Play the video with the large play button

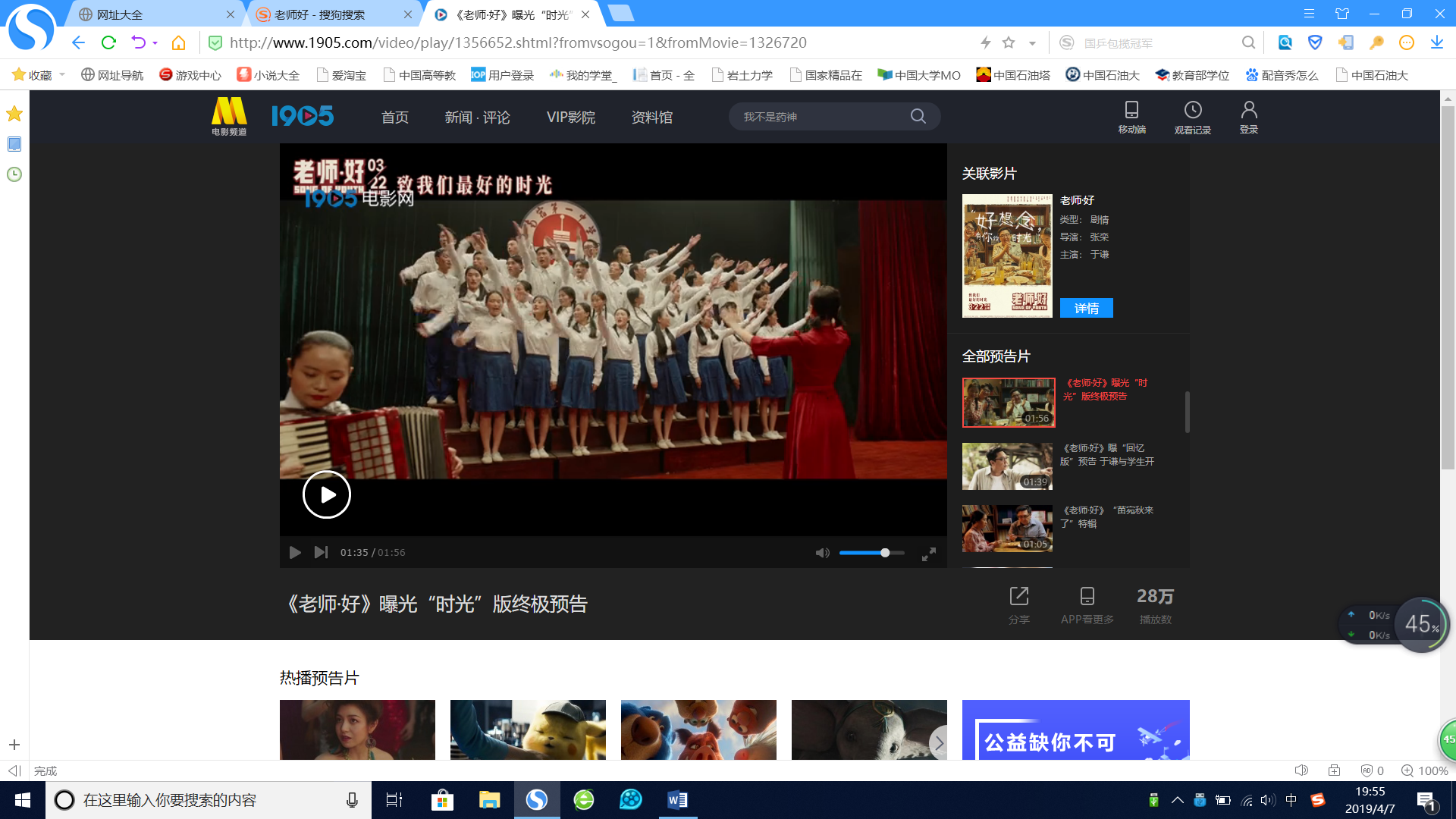(326, 494)
